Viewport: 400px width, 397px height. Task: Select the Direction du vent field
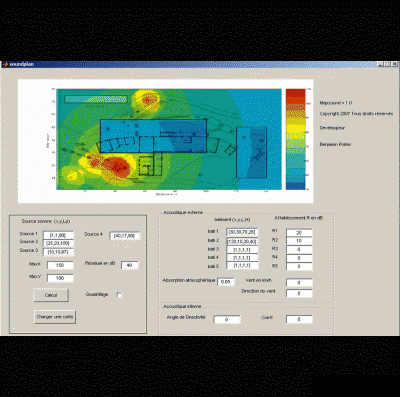click(x=299, y=293)
